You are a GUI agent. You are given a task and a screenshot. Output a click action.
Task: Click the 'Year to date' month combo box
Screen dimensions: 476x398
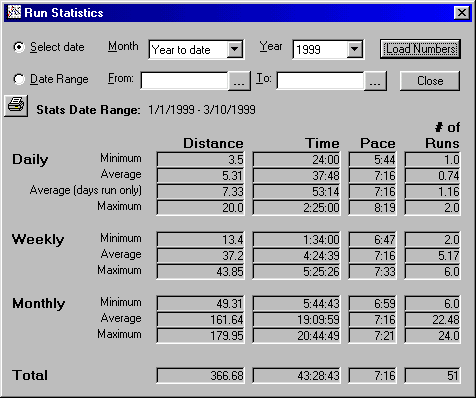point(196,50)
